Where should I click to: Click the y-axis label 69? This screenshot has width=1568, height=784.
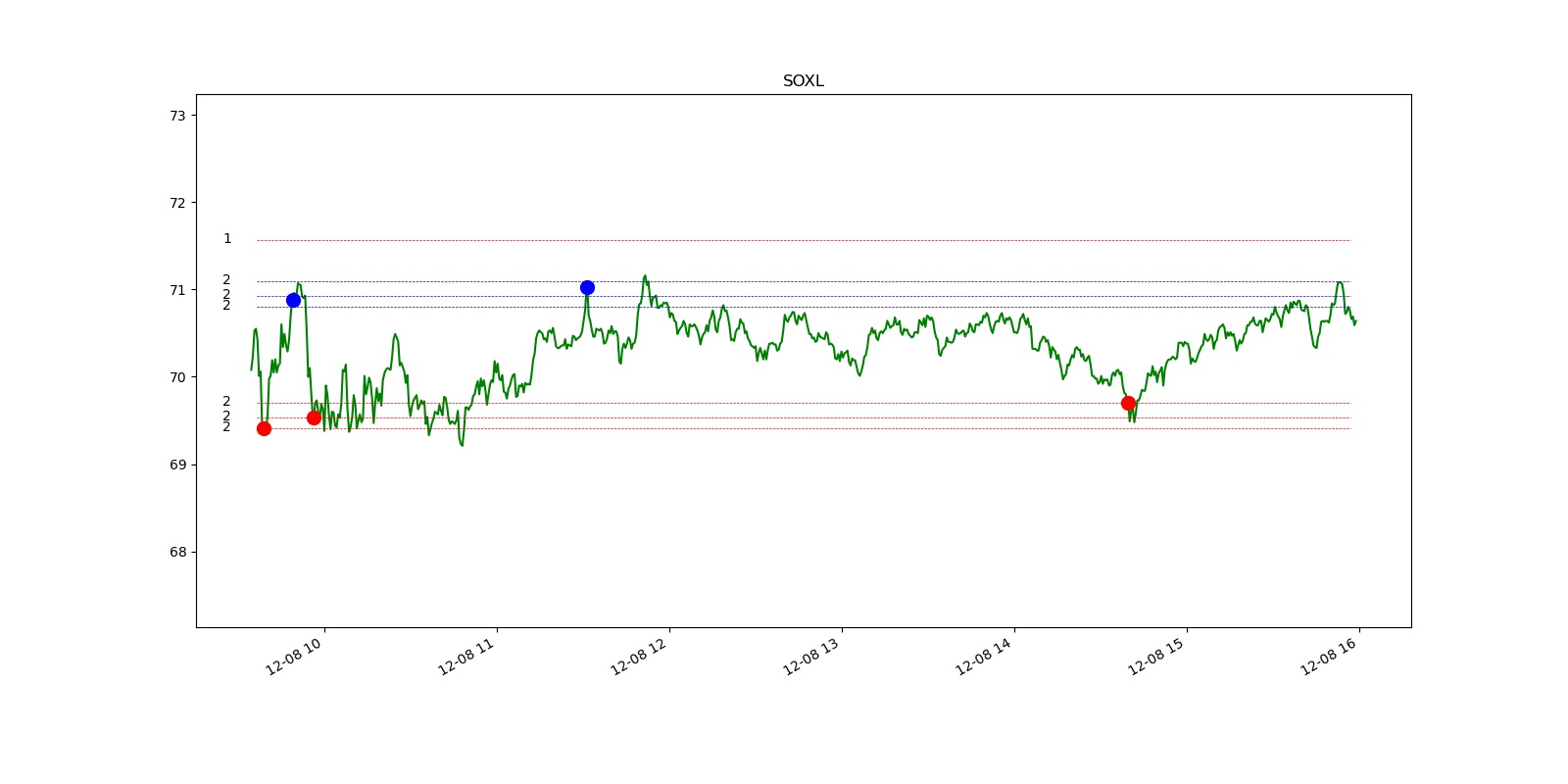point(177,465)
